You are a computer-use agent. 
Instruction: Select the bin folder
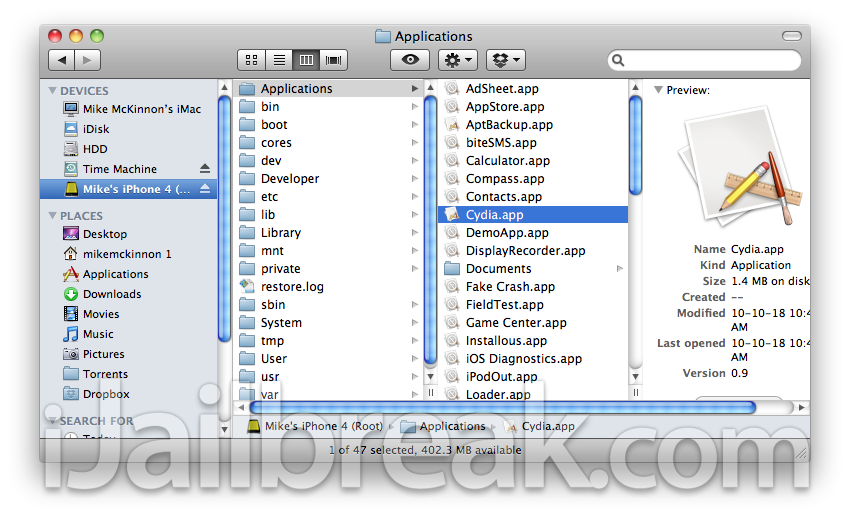(x=328, y=107)
